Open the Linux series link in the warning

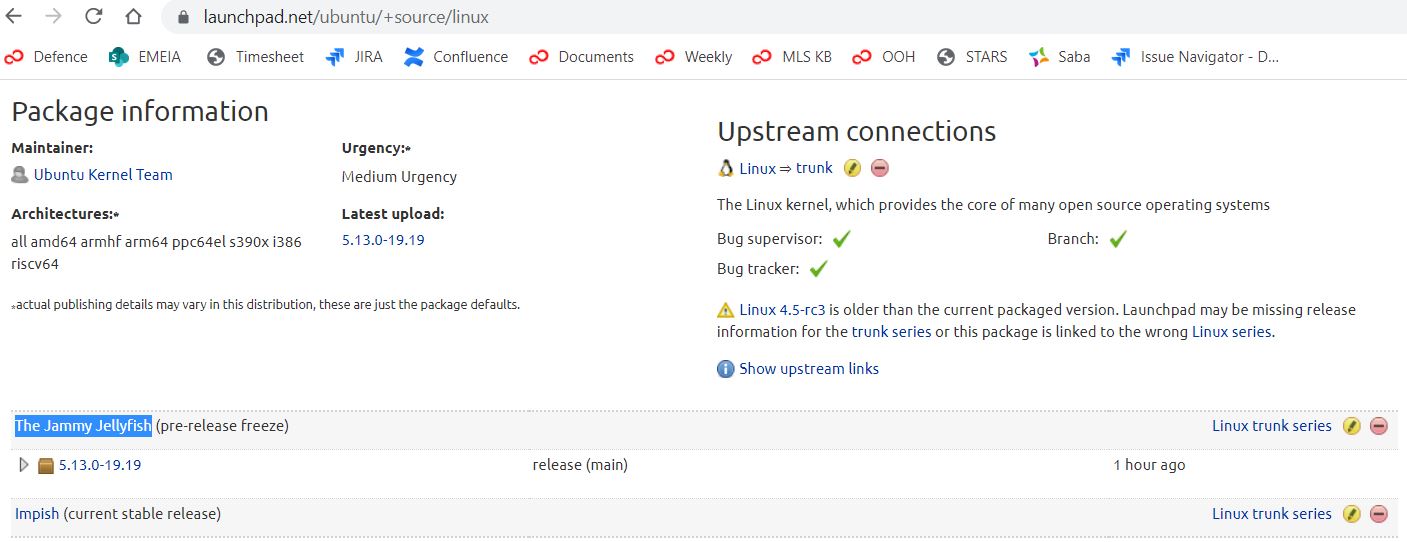1232,332
